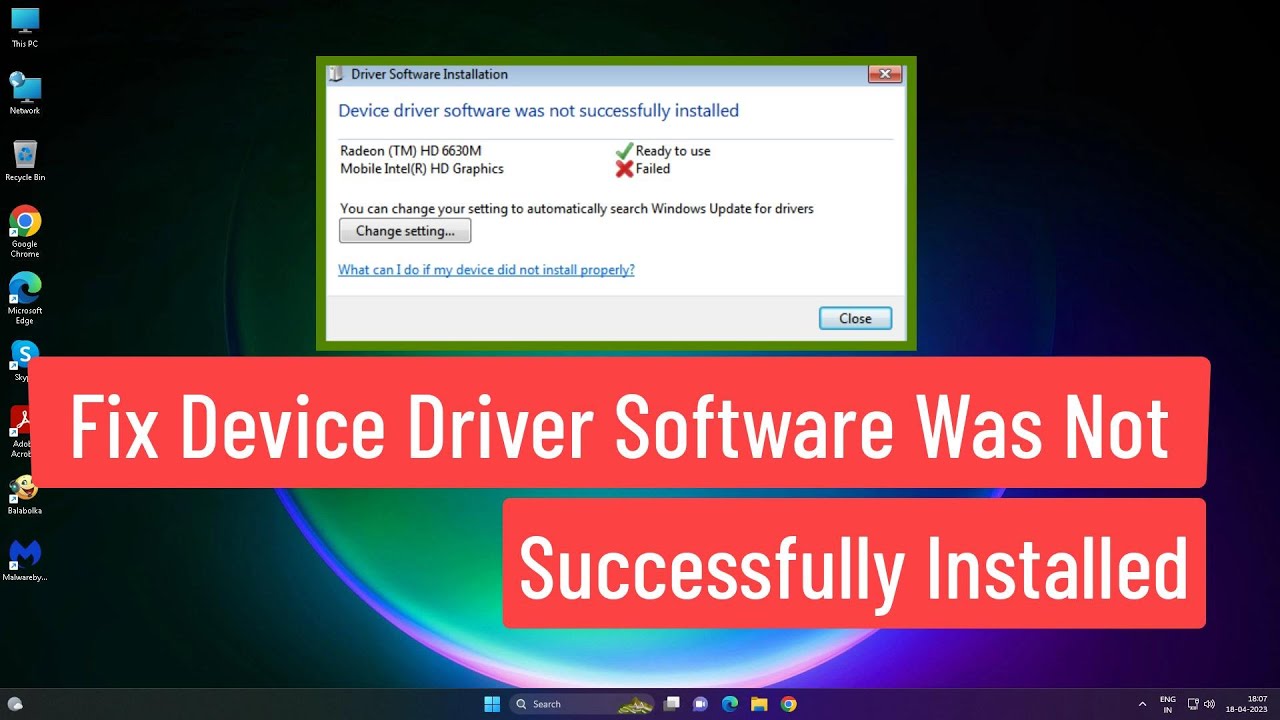
Task: Open File Explorer from the taskbar
Action: (759, 704)
